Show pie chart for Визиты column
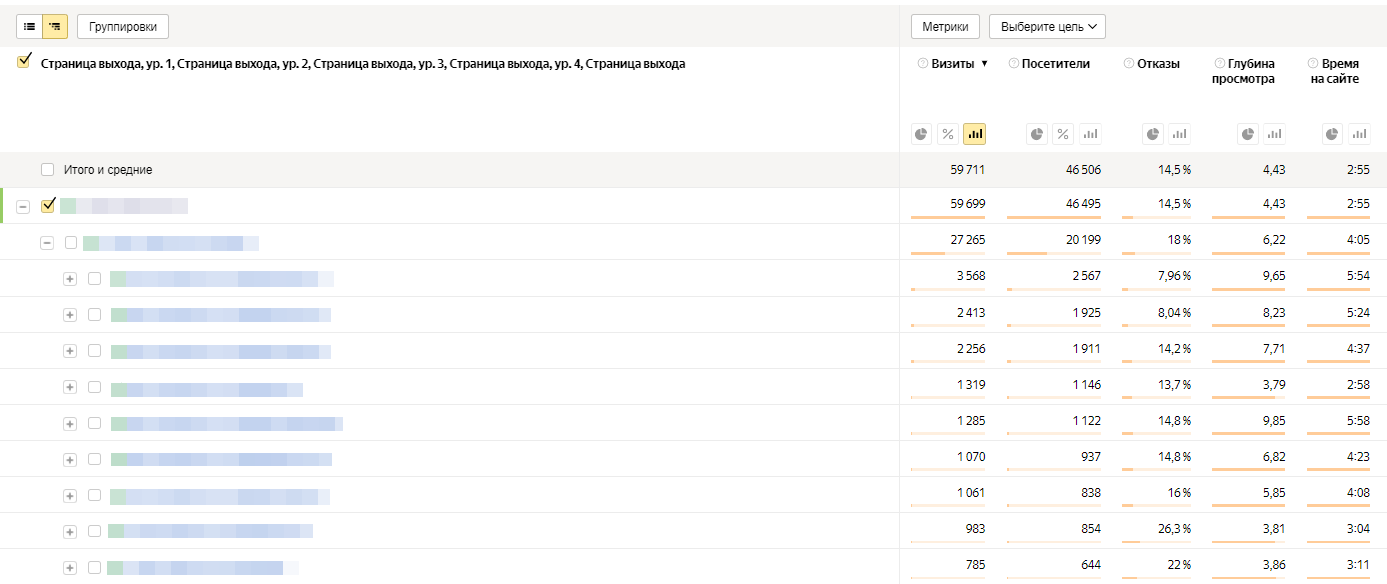Image resolution: width=1387 pixels, height=584 pixels. pyautogui.click(x=921, y=134)
